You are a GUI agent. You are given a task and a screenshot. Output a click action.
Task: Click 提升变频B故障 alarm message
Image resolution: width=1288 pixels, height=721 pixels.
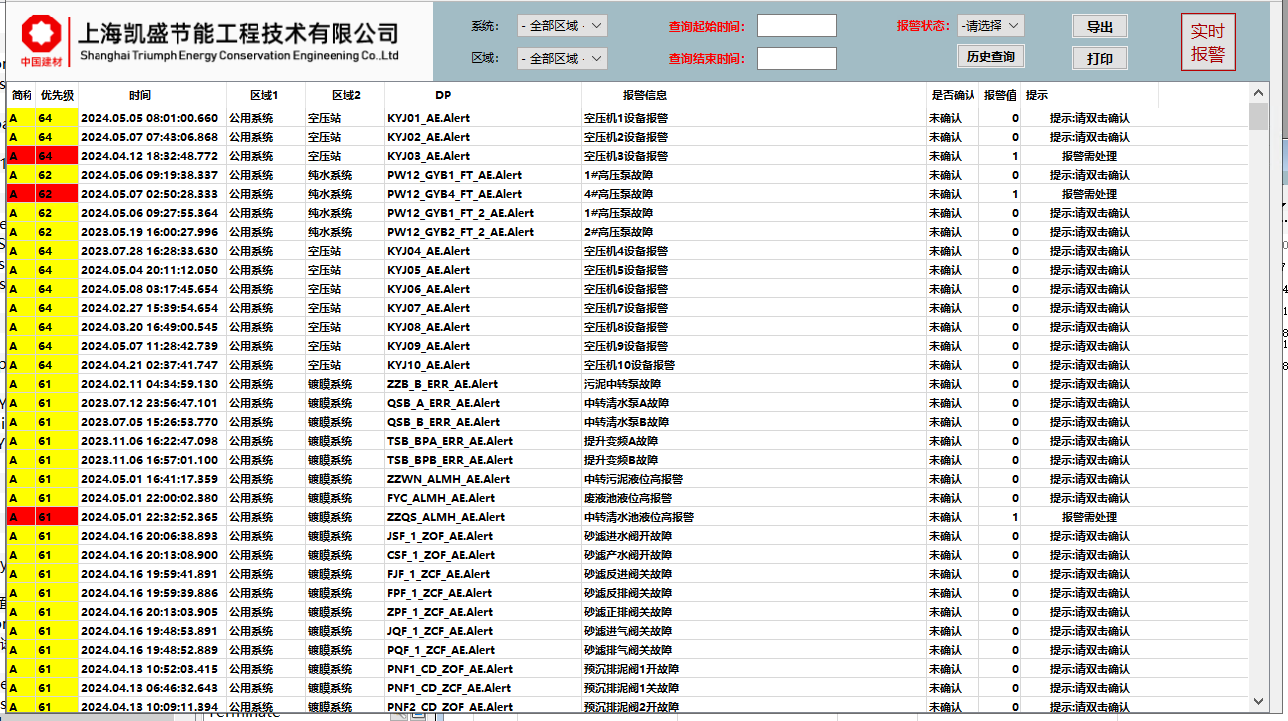(x=621, y=460)
